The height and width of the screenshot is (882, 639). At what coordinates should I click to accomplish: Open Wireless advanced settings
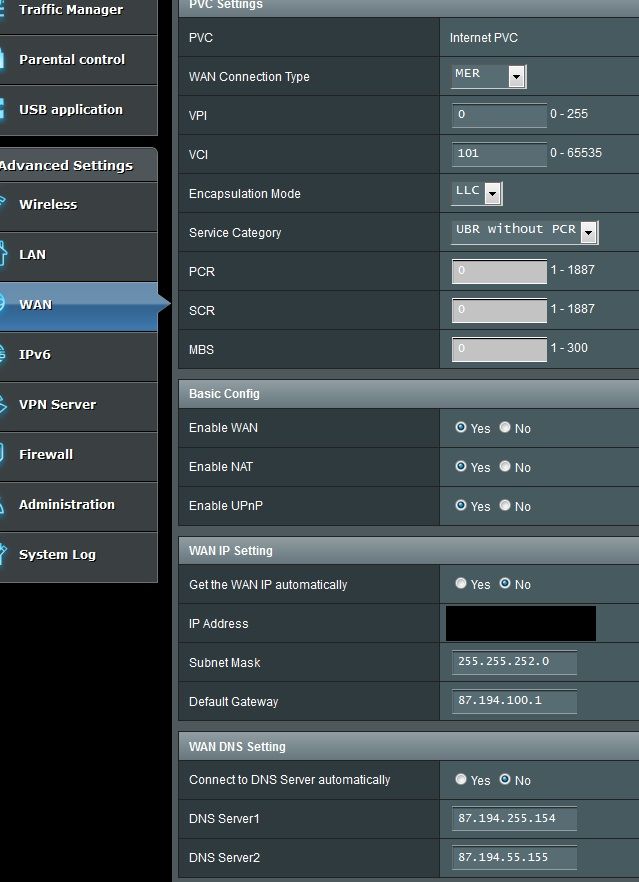(x=48, y=205)
